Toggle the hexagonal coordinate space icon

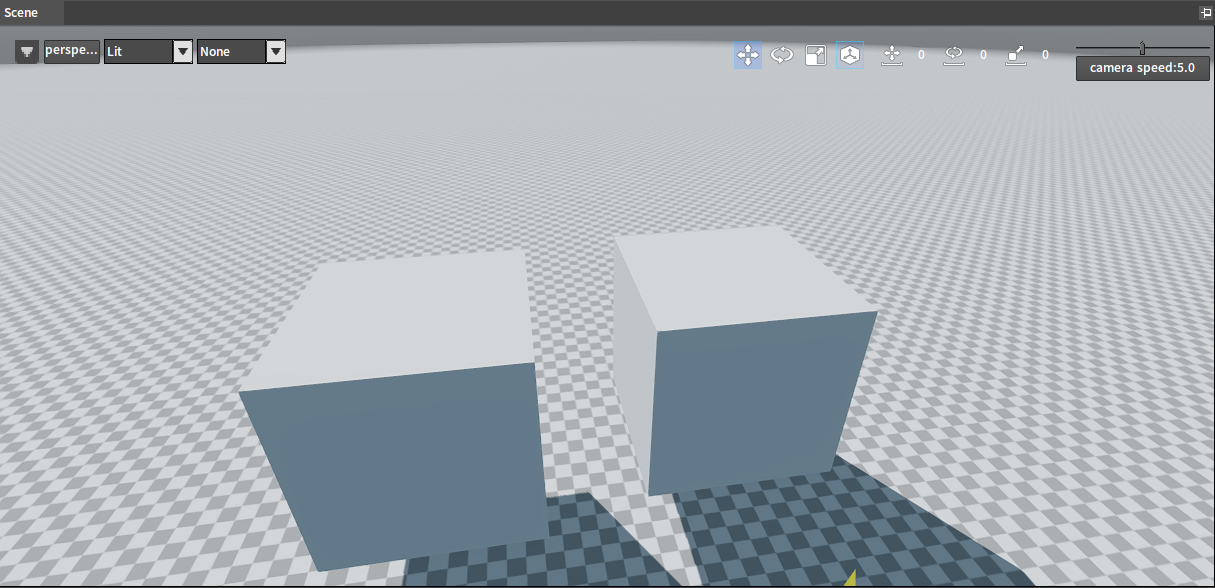[850, 55]
